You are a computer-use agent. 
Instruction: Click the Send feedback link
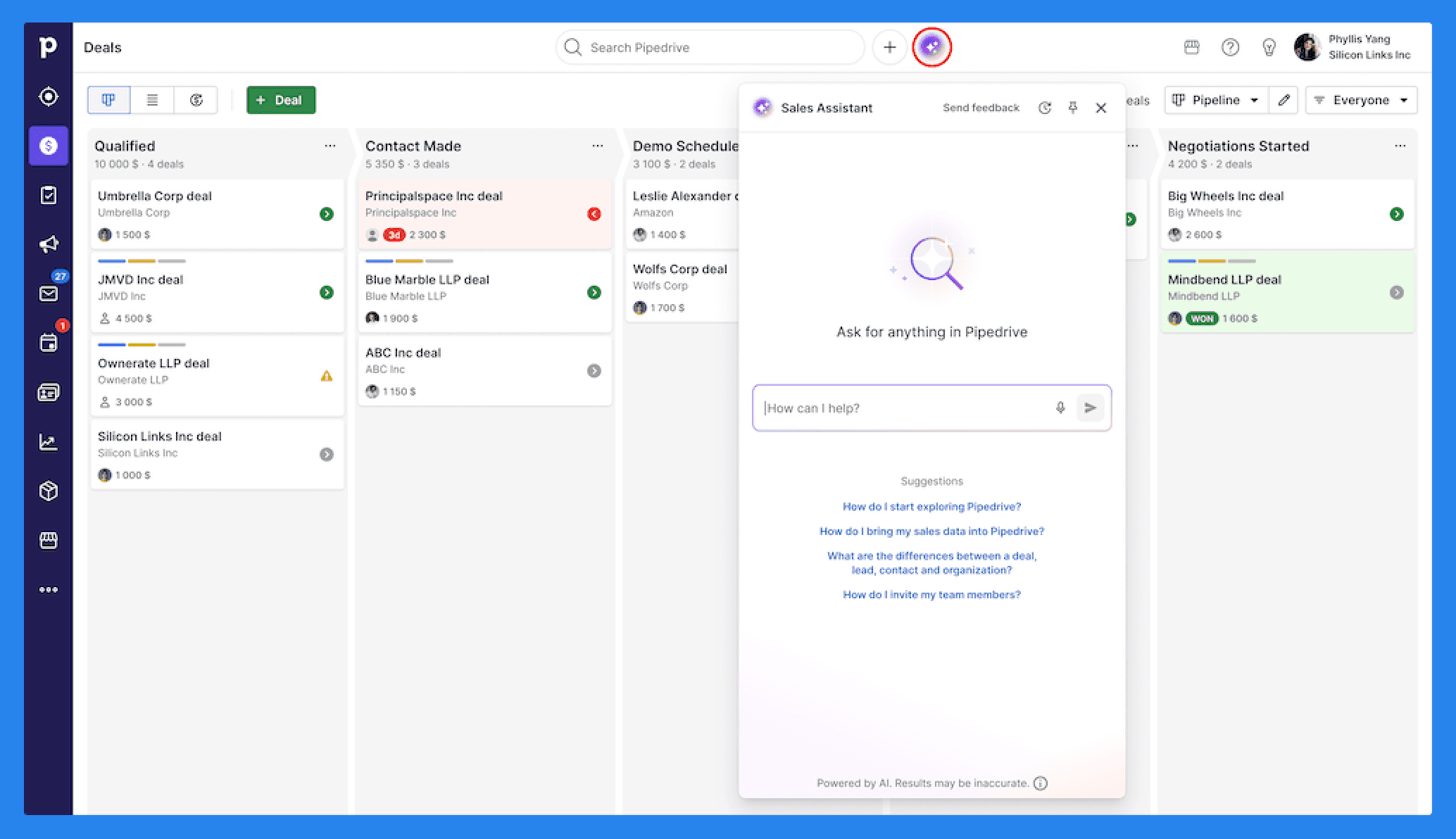point(981,108)
